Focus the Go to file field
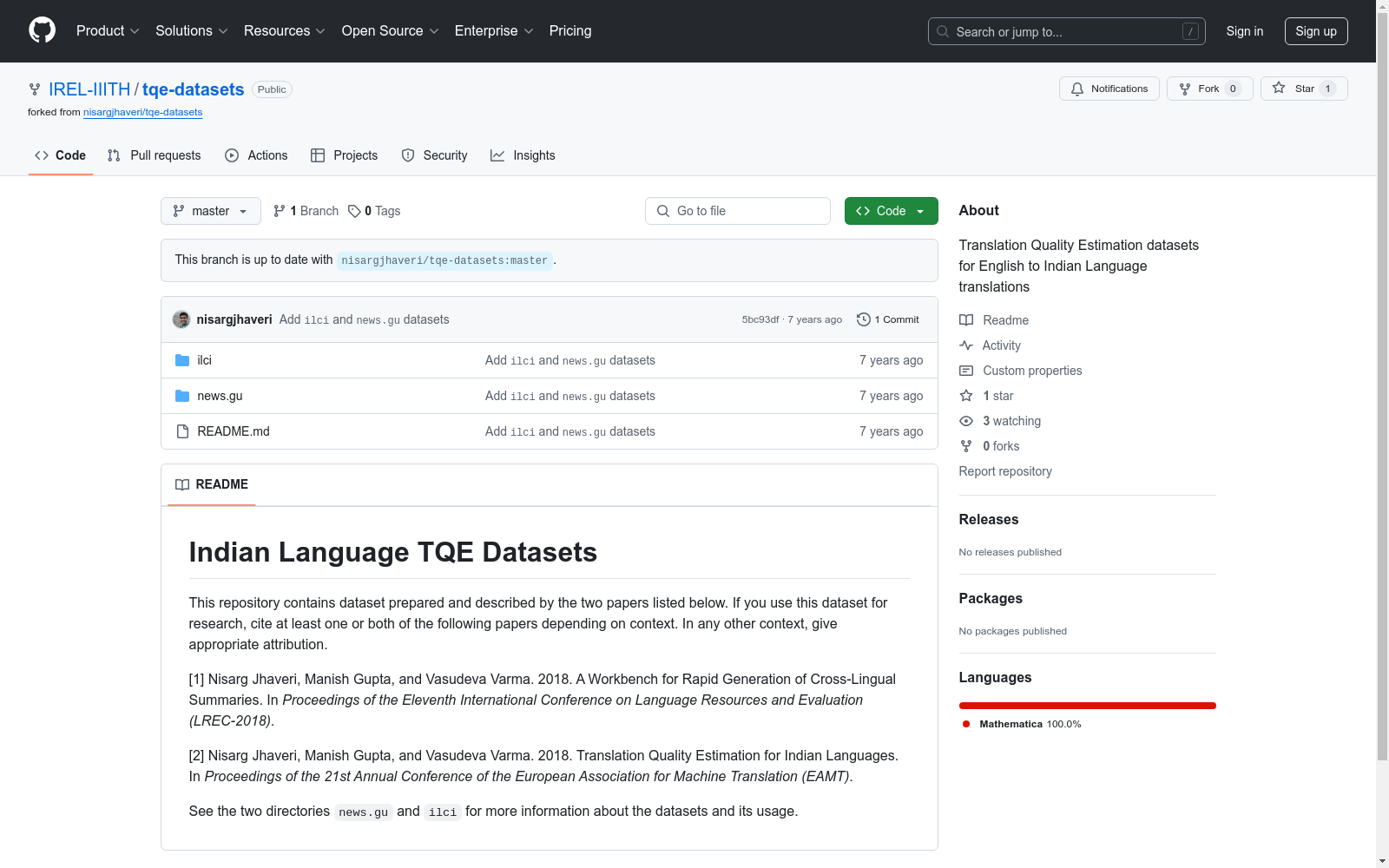The image size is (1389, 868). (x=738, y=211)
